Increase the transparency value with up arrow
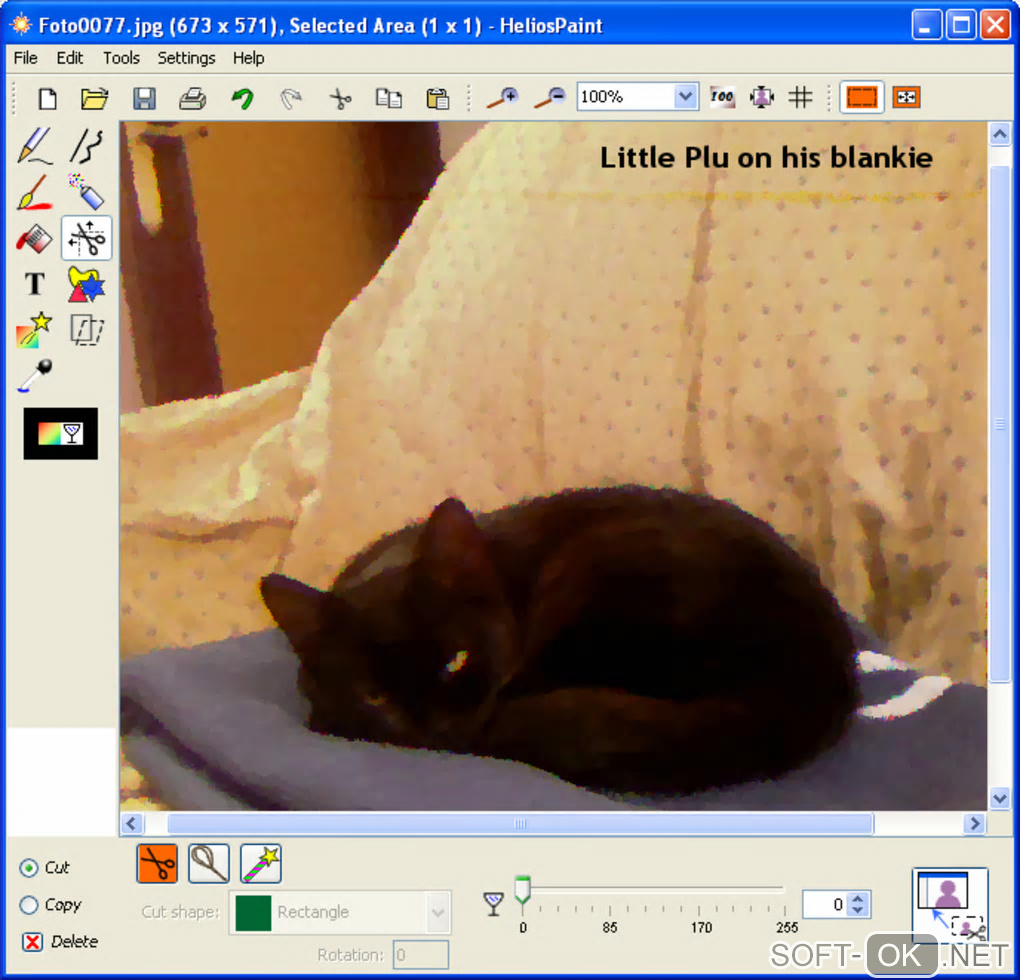Image resolution: width=1020 pixels, height=980 pixels. [x=858, y=899]
